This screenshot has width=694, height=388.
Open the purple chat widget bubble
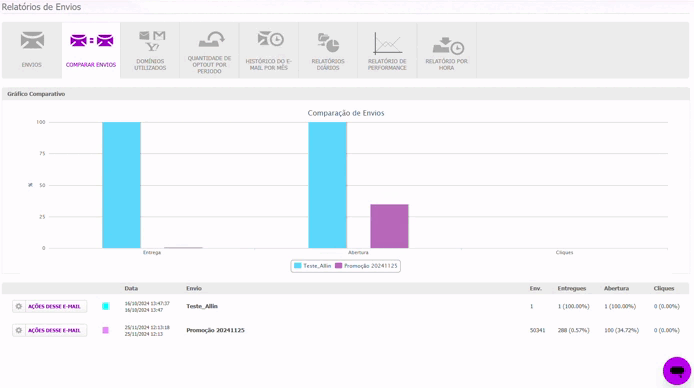tap(677, 371)
